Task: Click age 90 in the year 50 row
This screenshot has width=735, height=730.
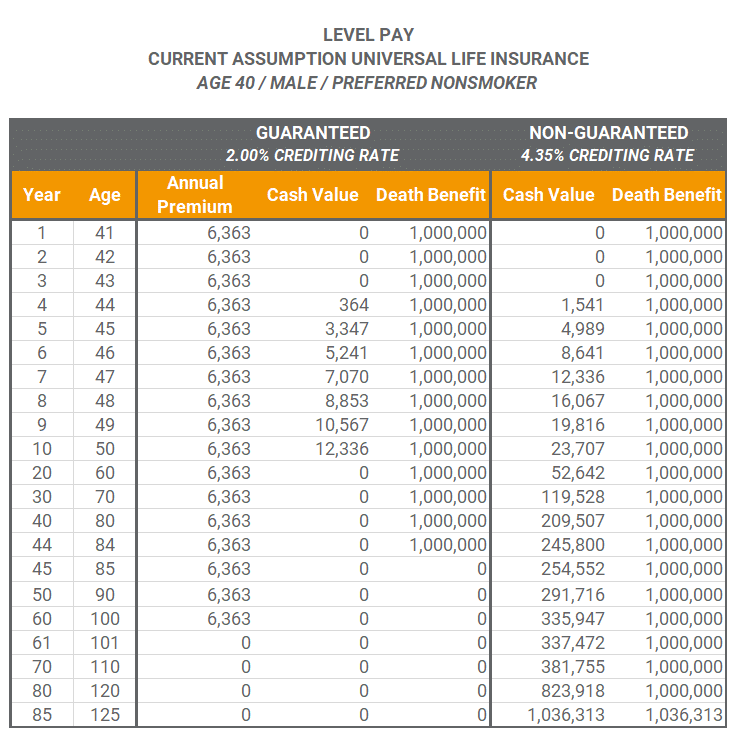Action: (105, 595)
